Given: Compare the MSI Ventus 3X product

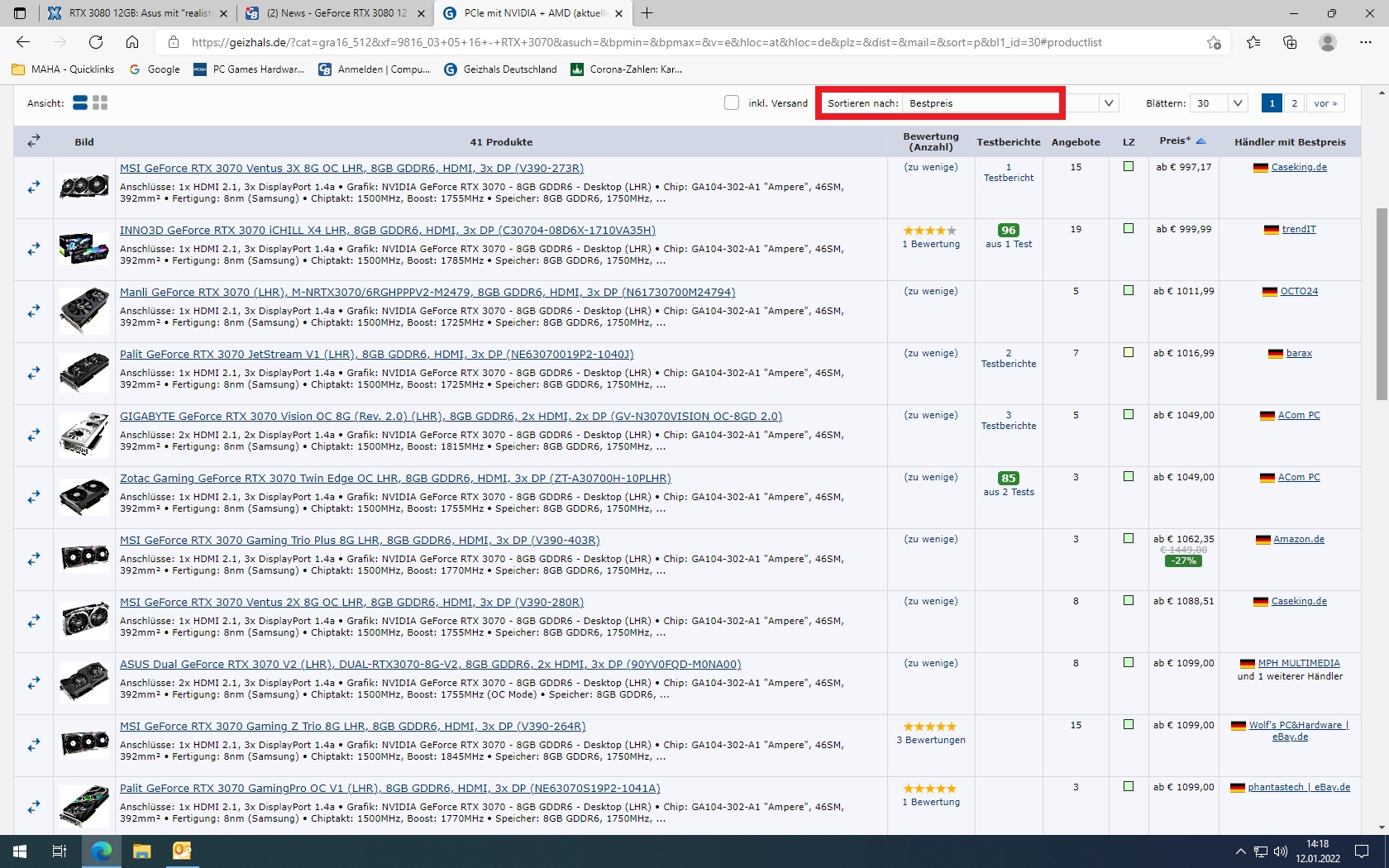Looking at the screenshot, I should click(x=34, y=188).
